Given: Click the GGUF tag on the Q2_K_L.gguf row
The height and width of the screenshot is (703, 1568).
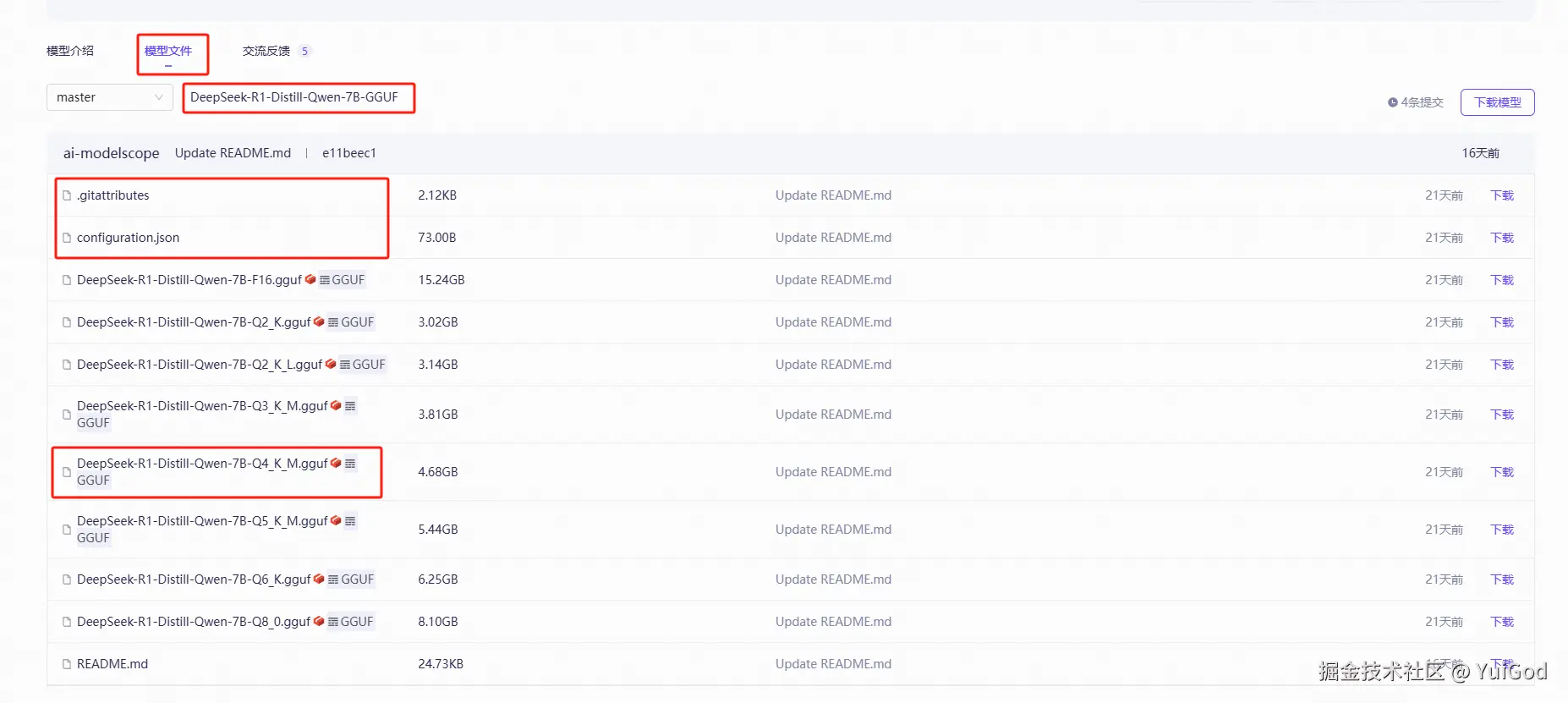Looking at the screenshot, I should pos(363,365).
